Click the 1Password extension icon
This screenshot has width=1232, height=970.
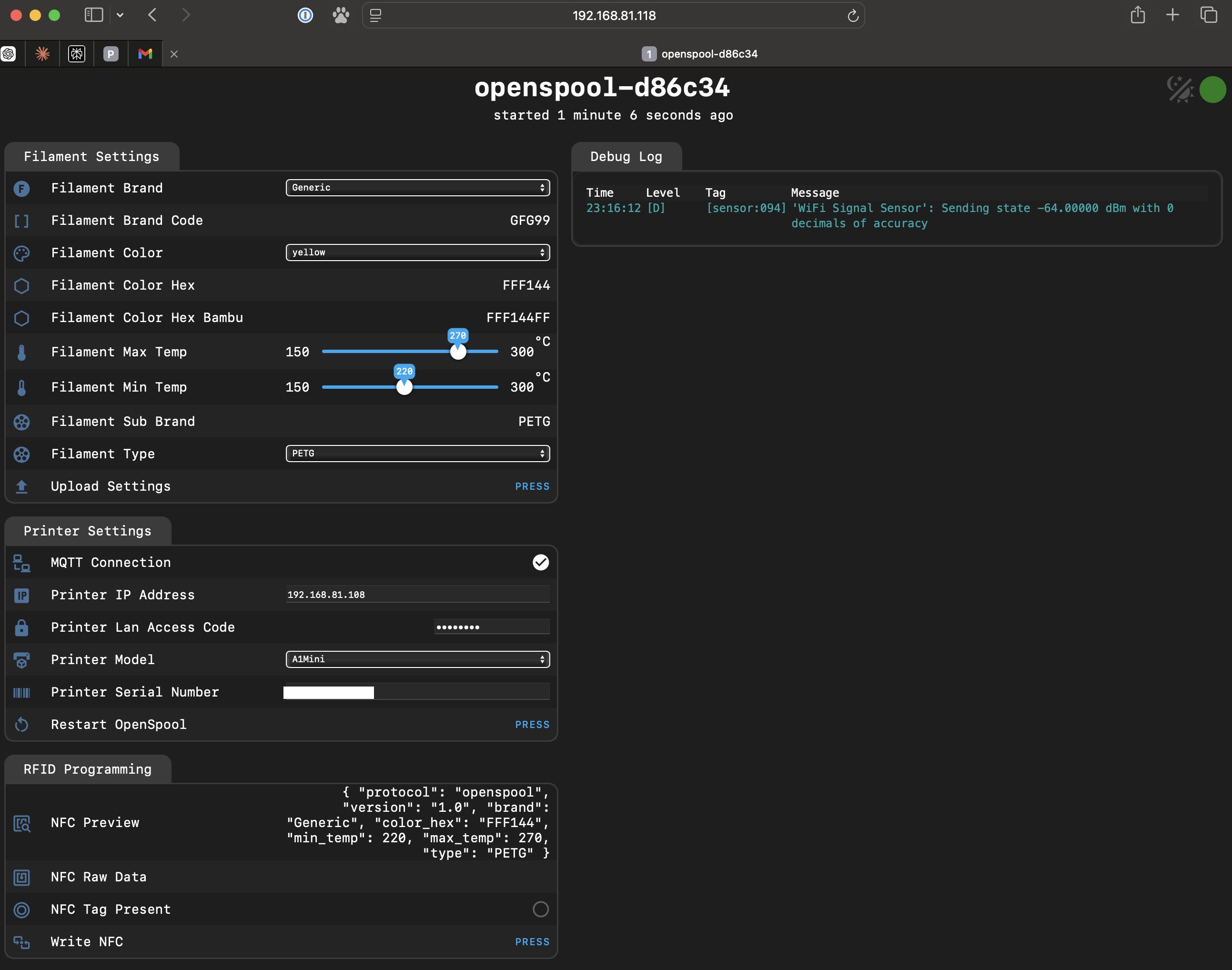[305, 15]
